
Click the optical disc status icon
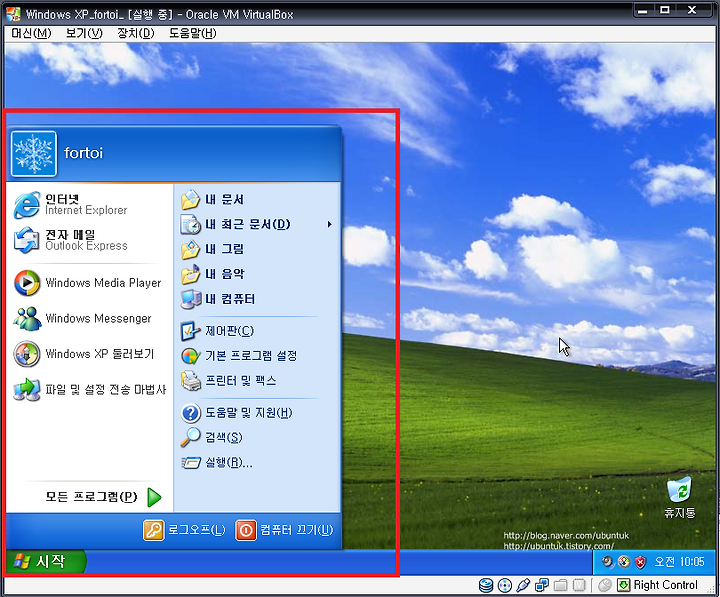coord(505,585)
